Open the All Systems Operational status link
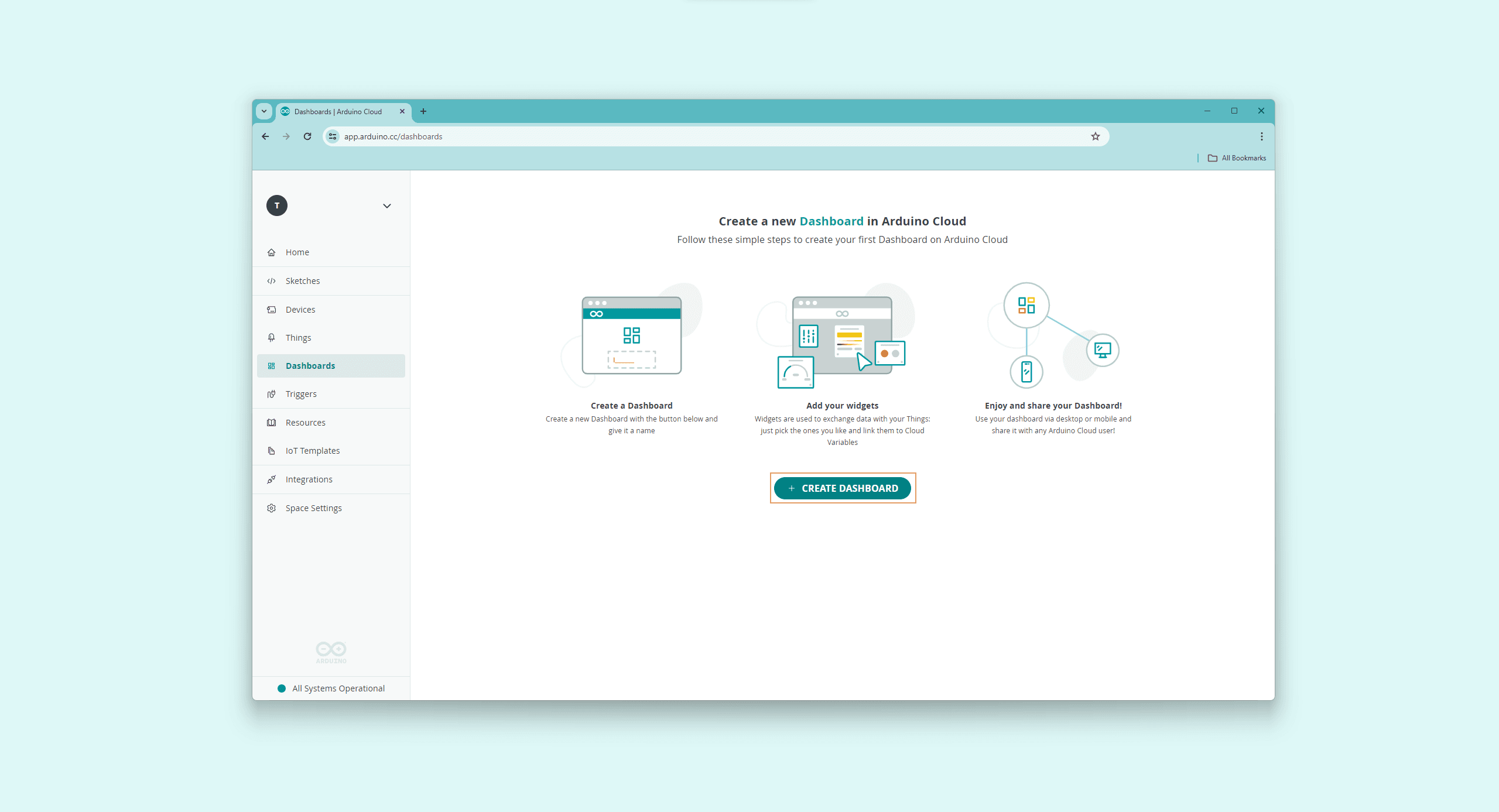Viewport: 1499px width, 812px height. pyautogui.click(x=338, y=688)
